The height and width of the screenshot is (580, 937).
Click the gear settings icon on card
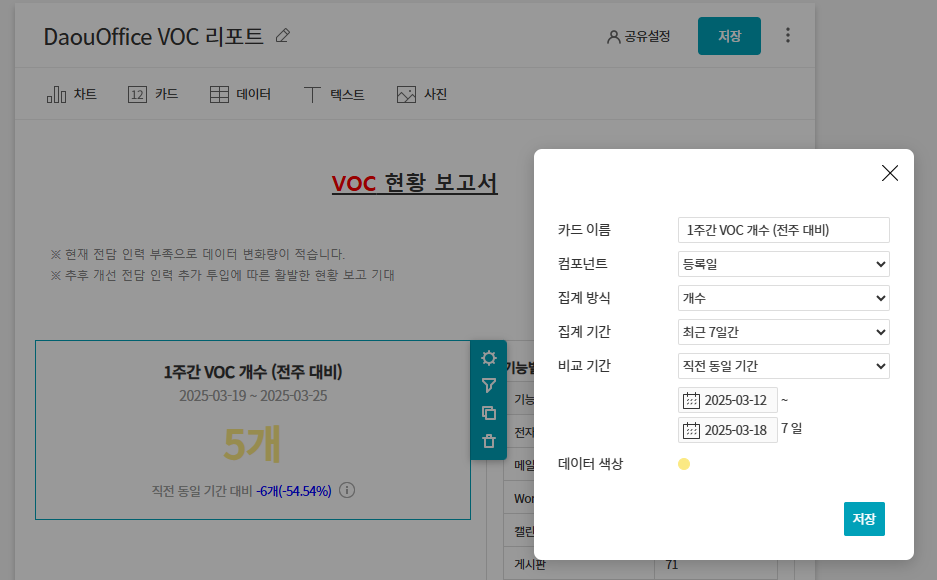pos(488,358)
